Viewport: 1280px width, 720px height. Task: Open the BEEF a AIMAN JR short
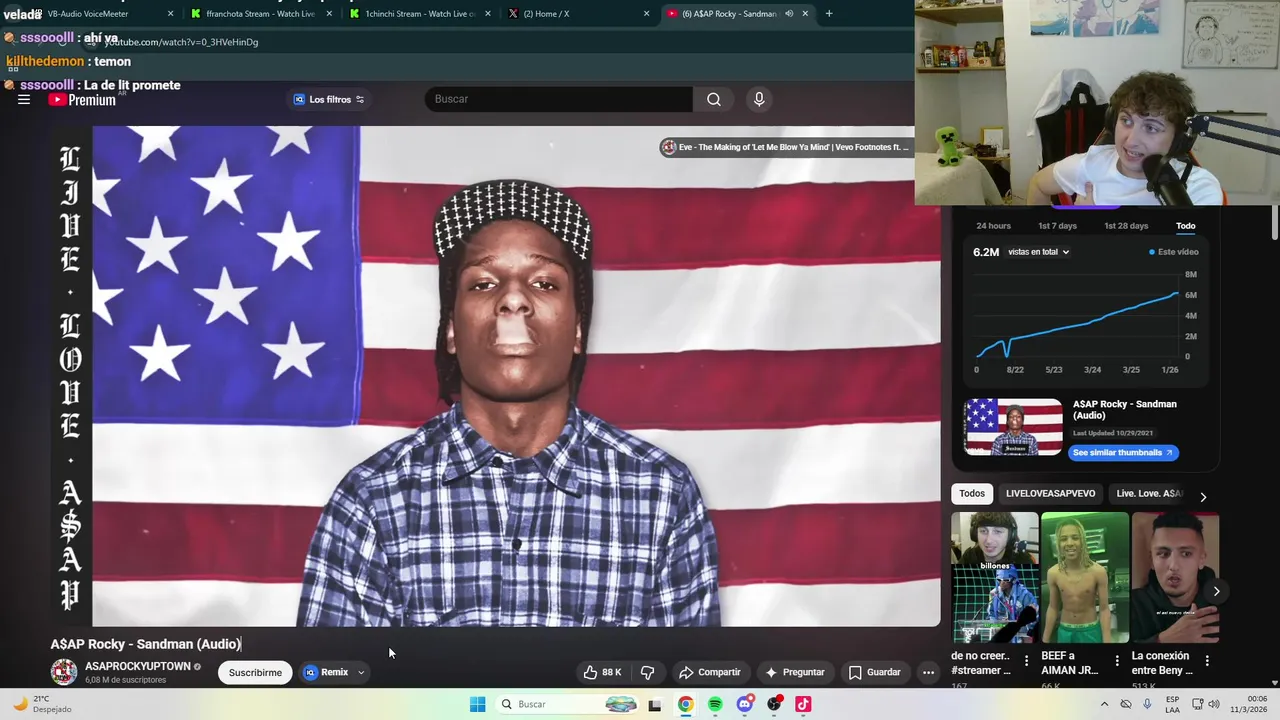coord(1085,577)
